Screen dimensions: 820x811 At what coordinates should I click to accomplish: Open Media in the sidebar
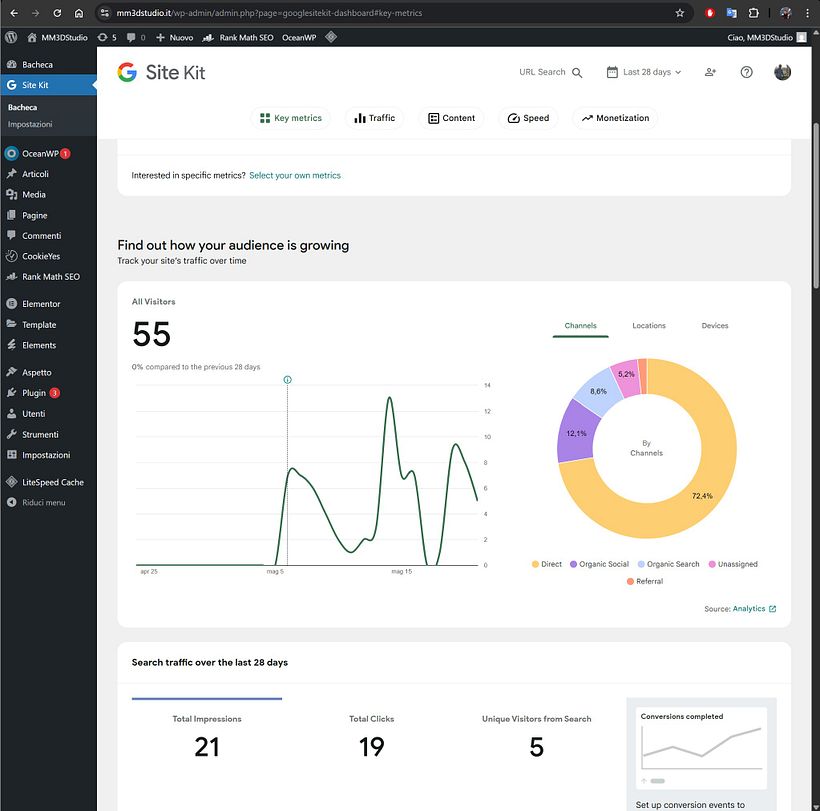[x=48, y=195]
